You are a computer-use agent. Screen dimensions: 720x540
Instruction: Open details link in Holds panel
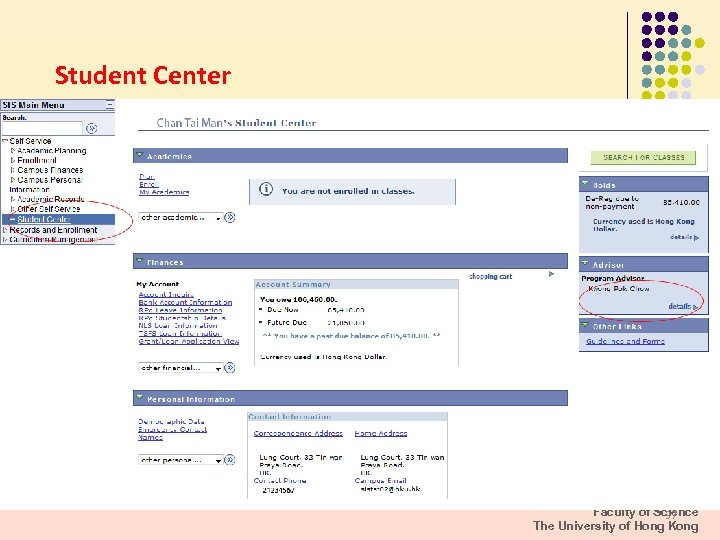(684, 237)
